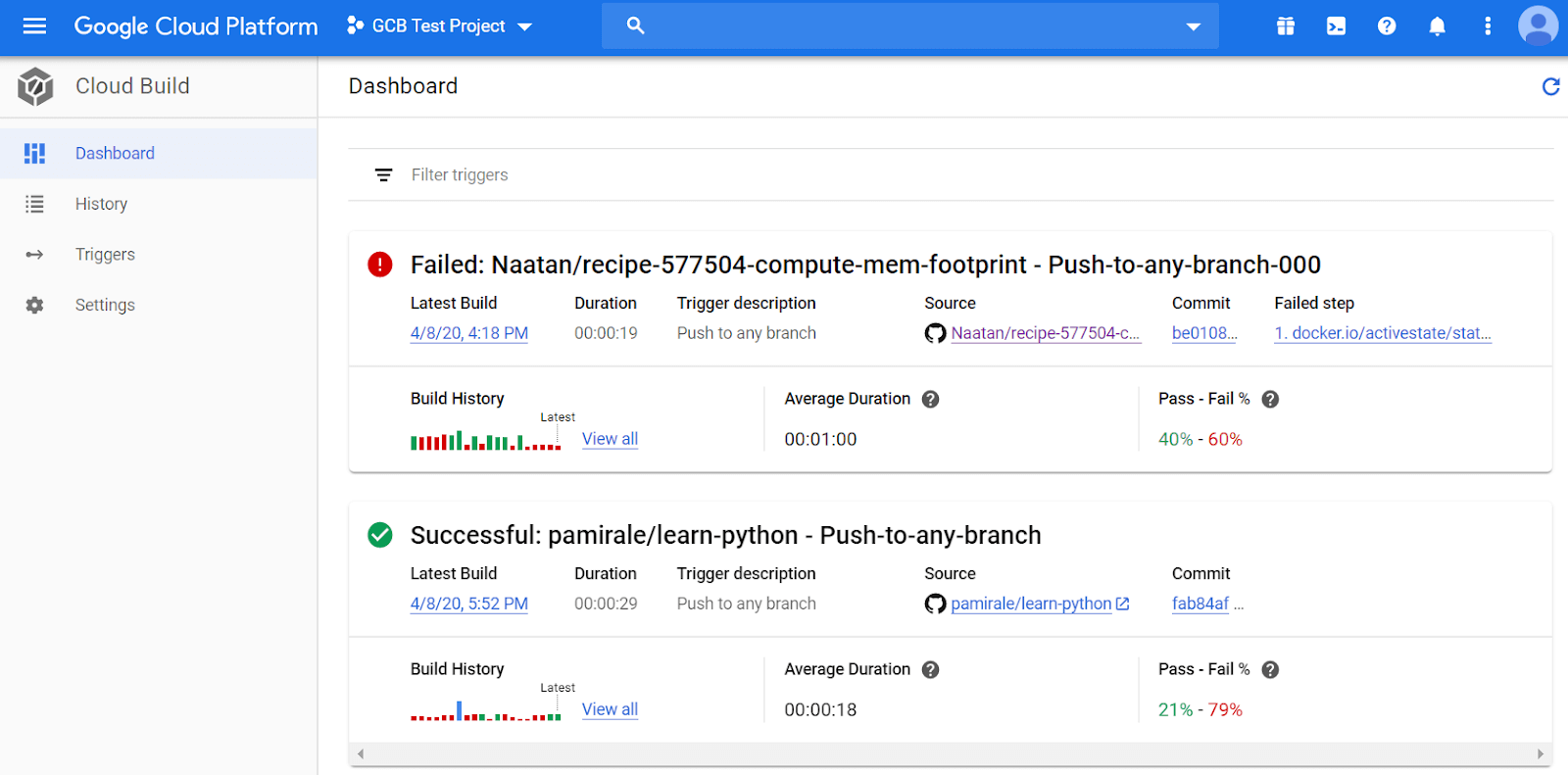1568x775 pixels.
Task: Open the help question mark icon
Action: 1387,26
